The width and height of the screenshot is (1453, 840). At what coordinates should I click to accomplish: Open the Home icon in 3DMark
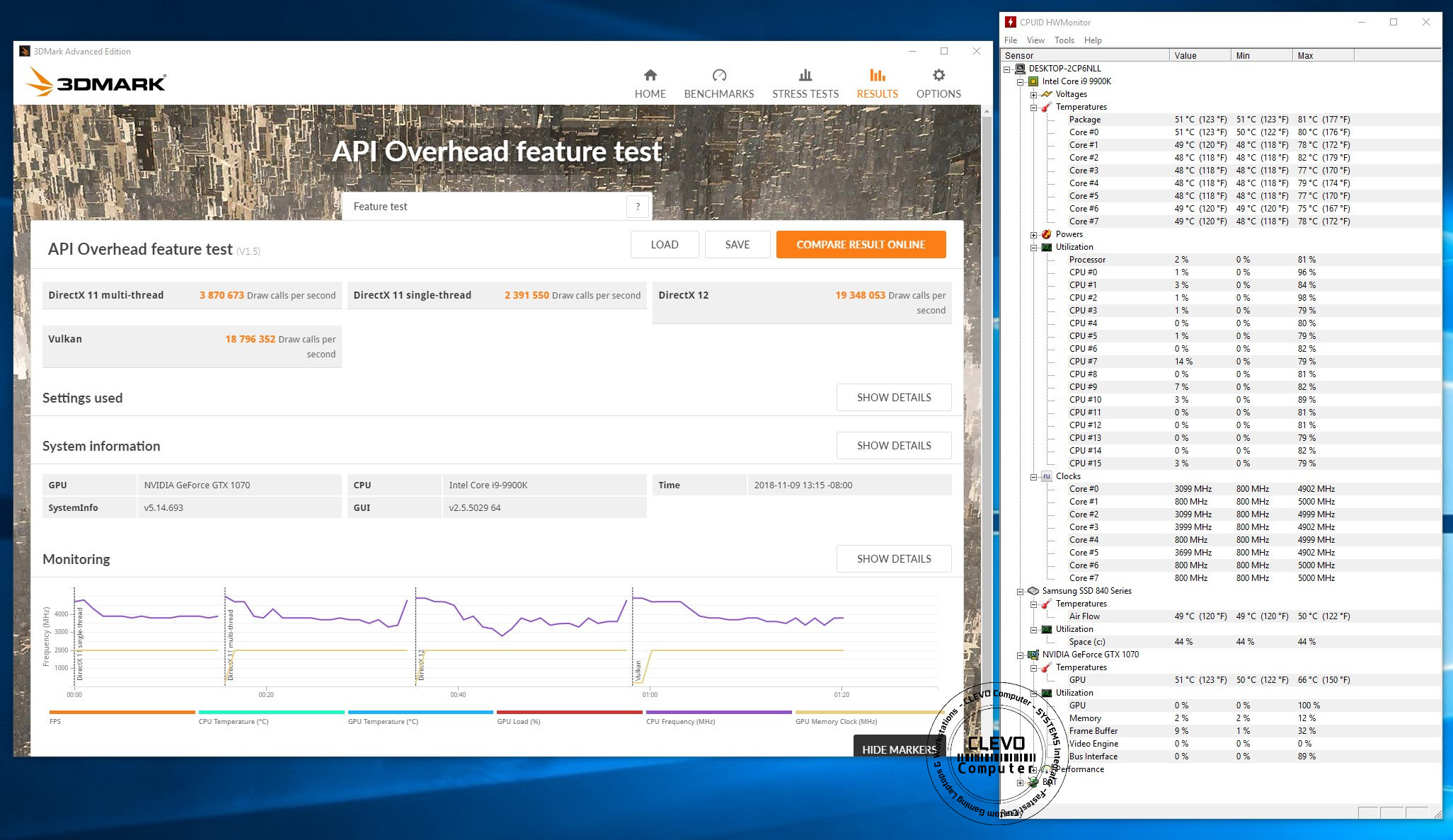(650, 75)
